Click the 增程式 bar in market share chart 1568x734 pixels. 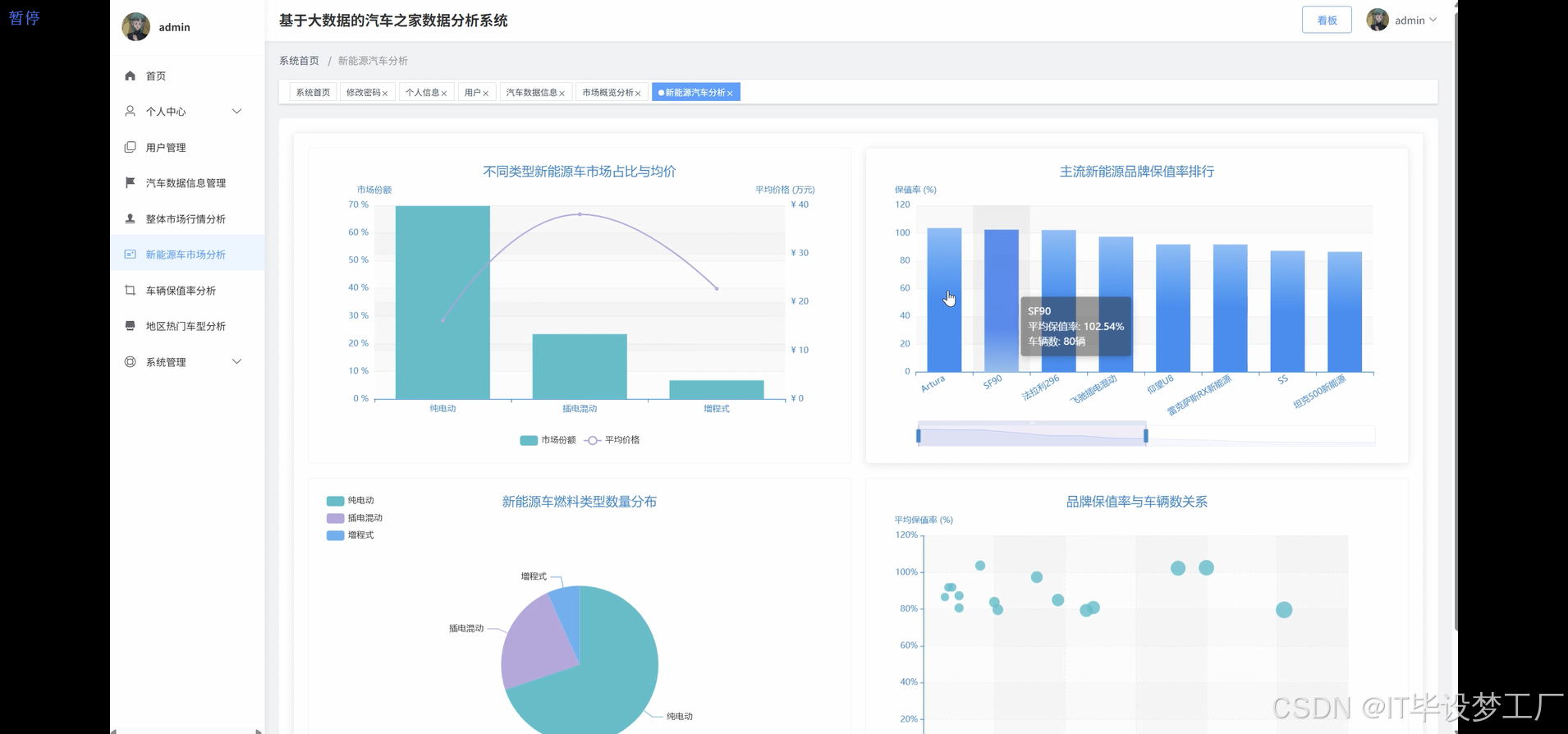coord(717,390)
